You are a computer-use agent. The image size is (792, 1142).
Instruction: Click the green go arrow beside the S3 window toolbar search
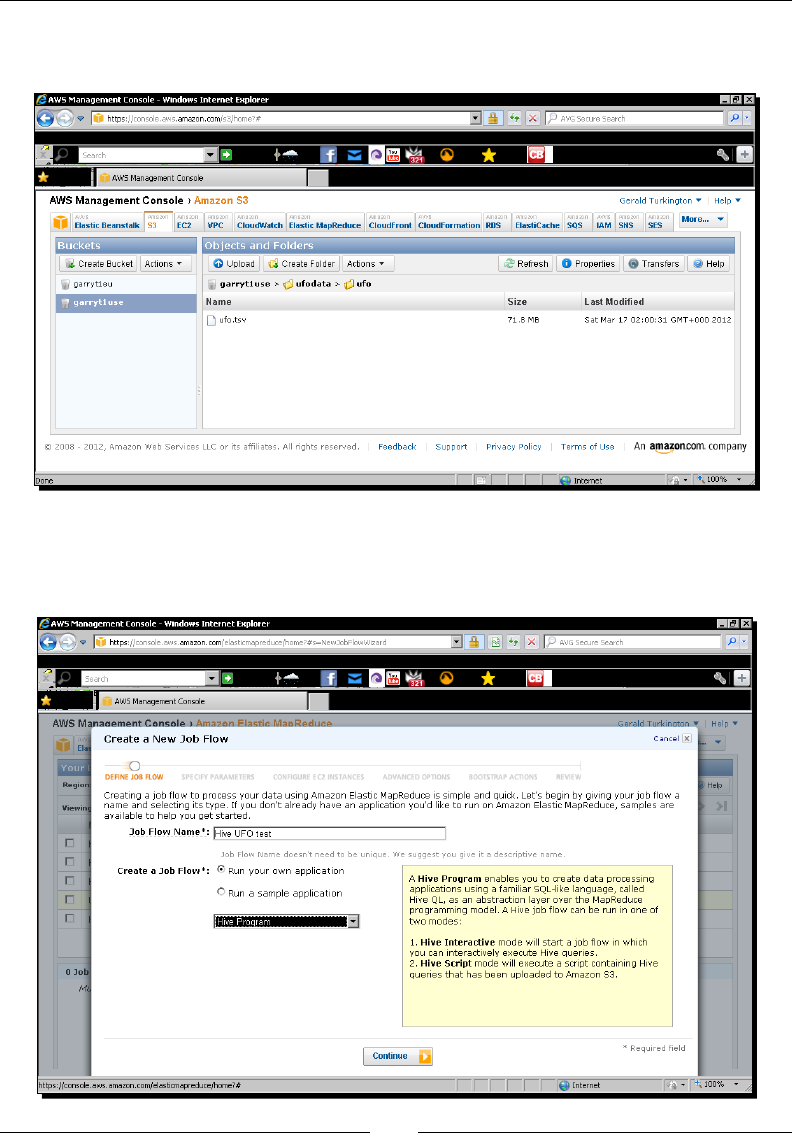[227, 154]
